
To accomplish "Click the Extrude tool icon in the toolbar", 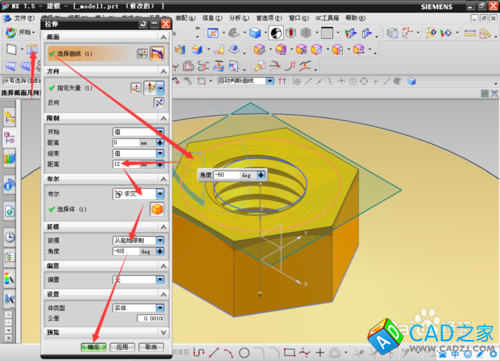I will (x=32, y=50).
